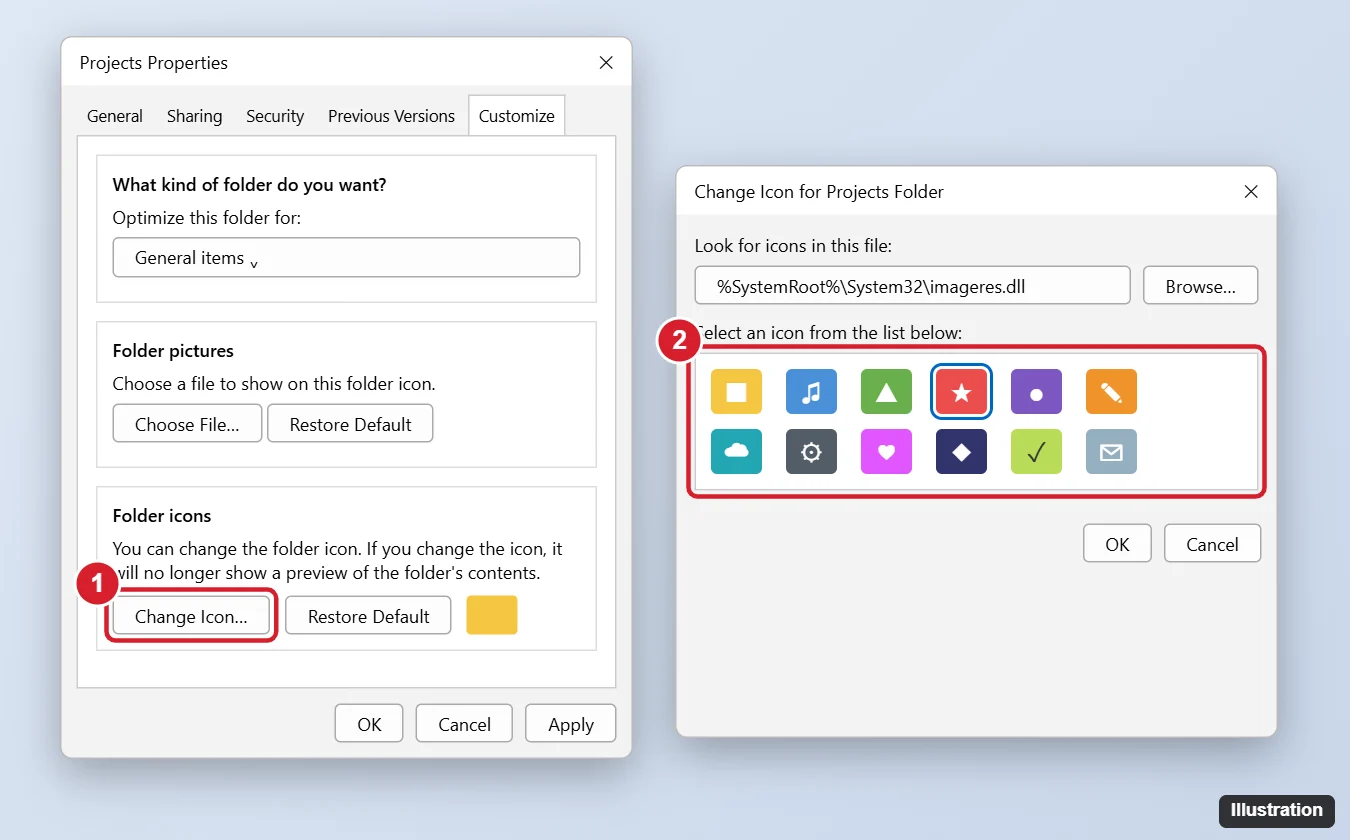The height and width of the screenshot is (840, 1350).
Task: Cancel the Projects Properties dialog
Action: [464, 724]
